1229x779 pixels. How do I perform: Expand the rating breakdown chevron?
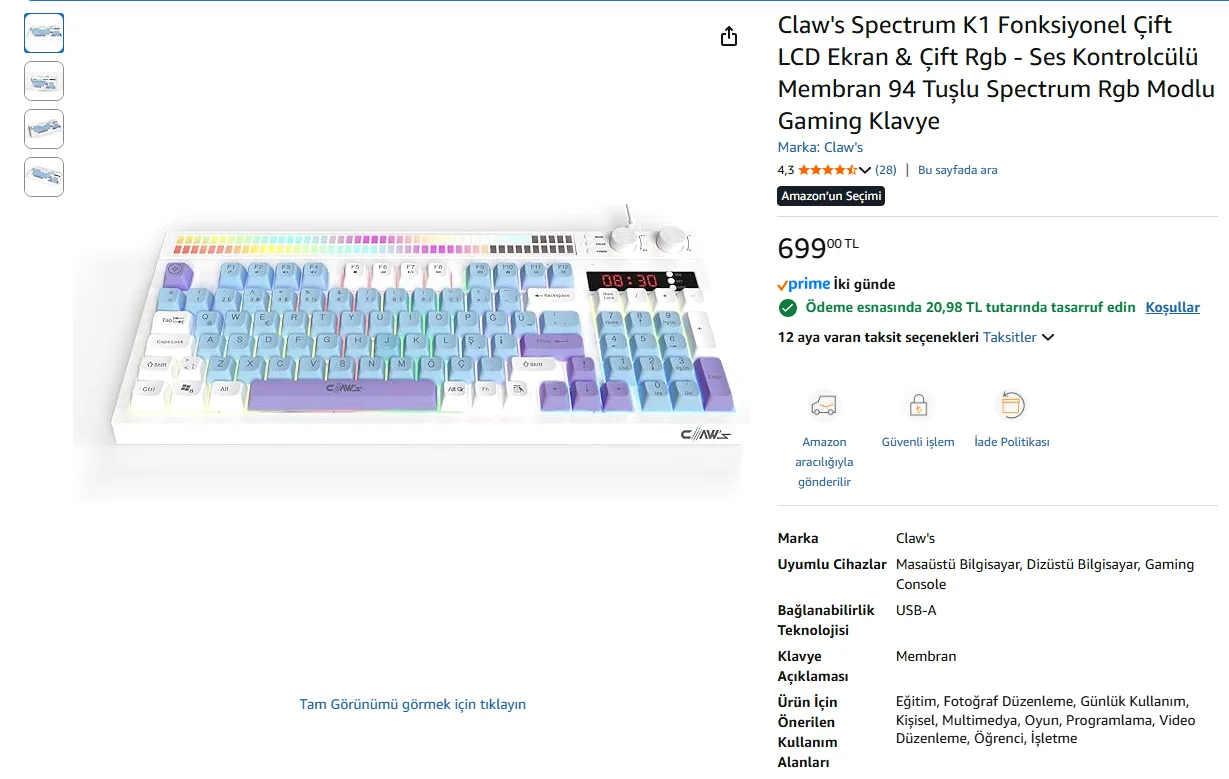(865, 170)
